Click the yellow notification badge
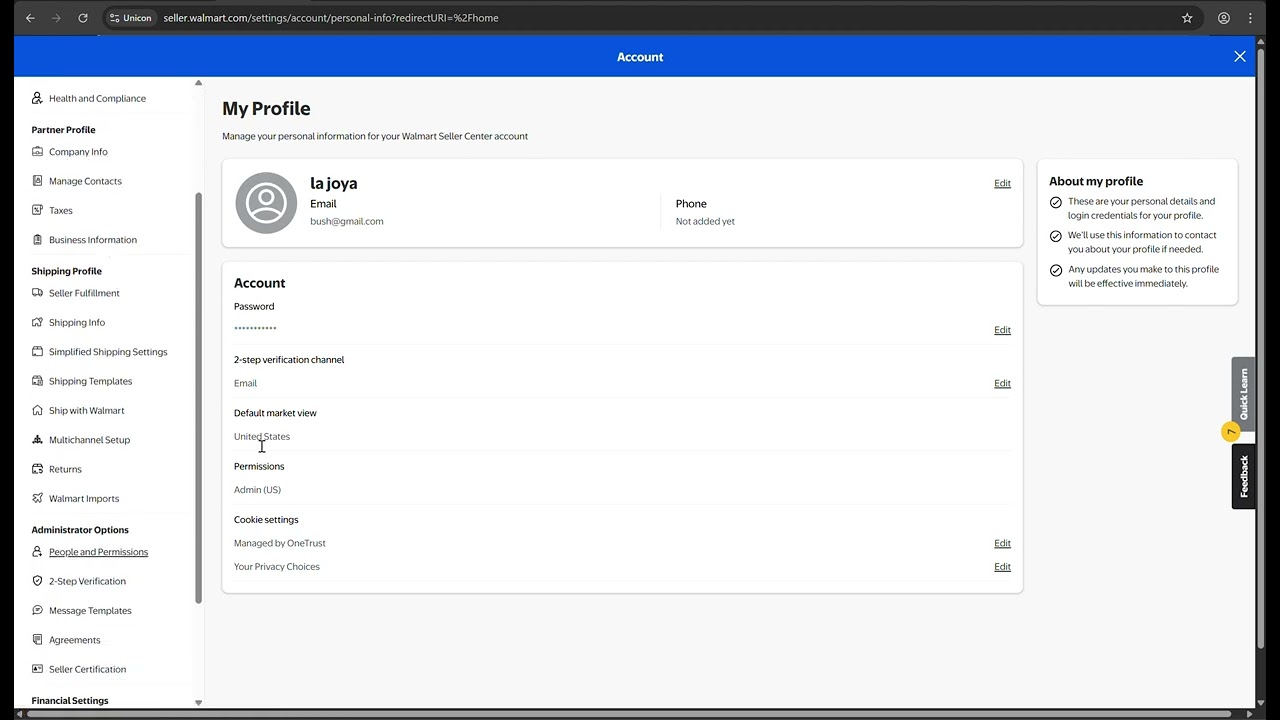Screen dimensions: 1280x720 [1231, 432]
